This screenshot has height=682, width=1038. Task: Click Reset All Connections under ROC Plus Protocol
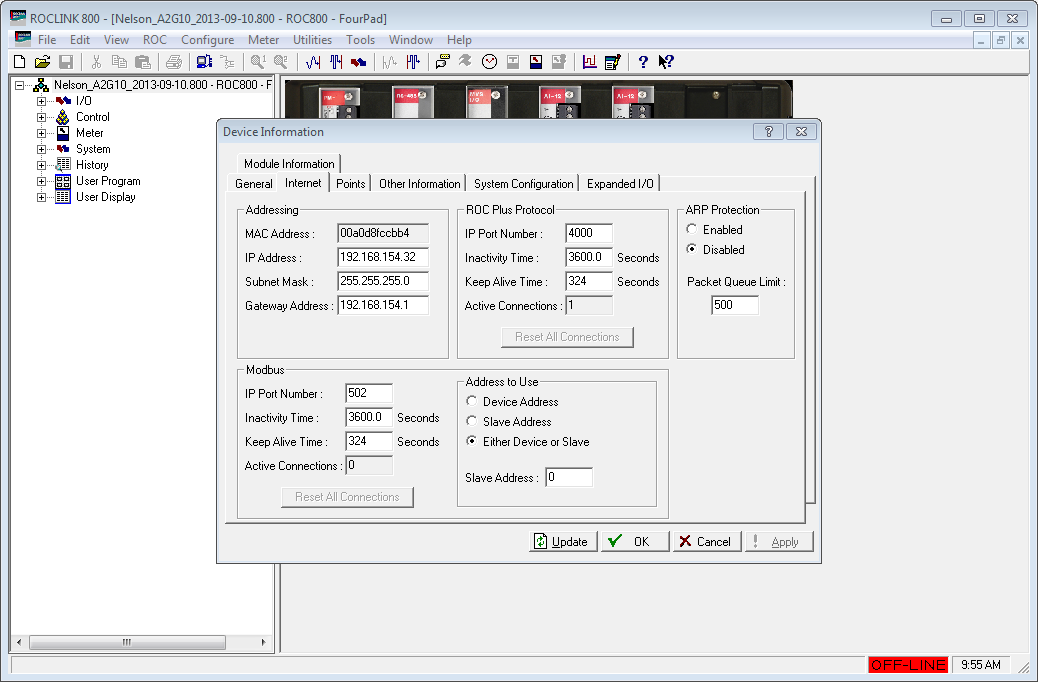(567, 337)
